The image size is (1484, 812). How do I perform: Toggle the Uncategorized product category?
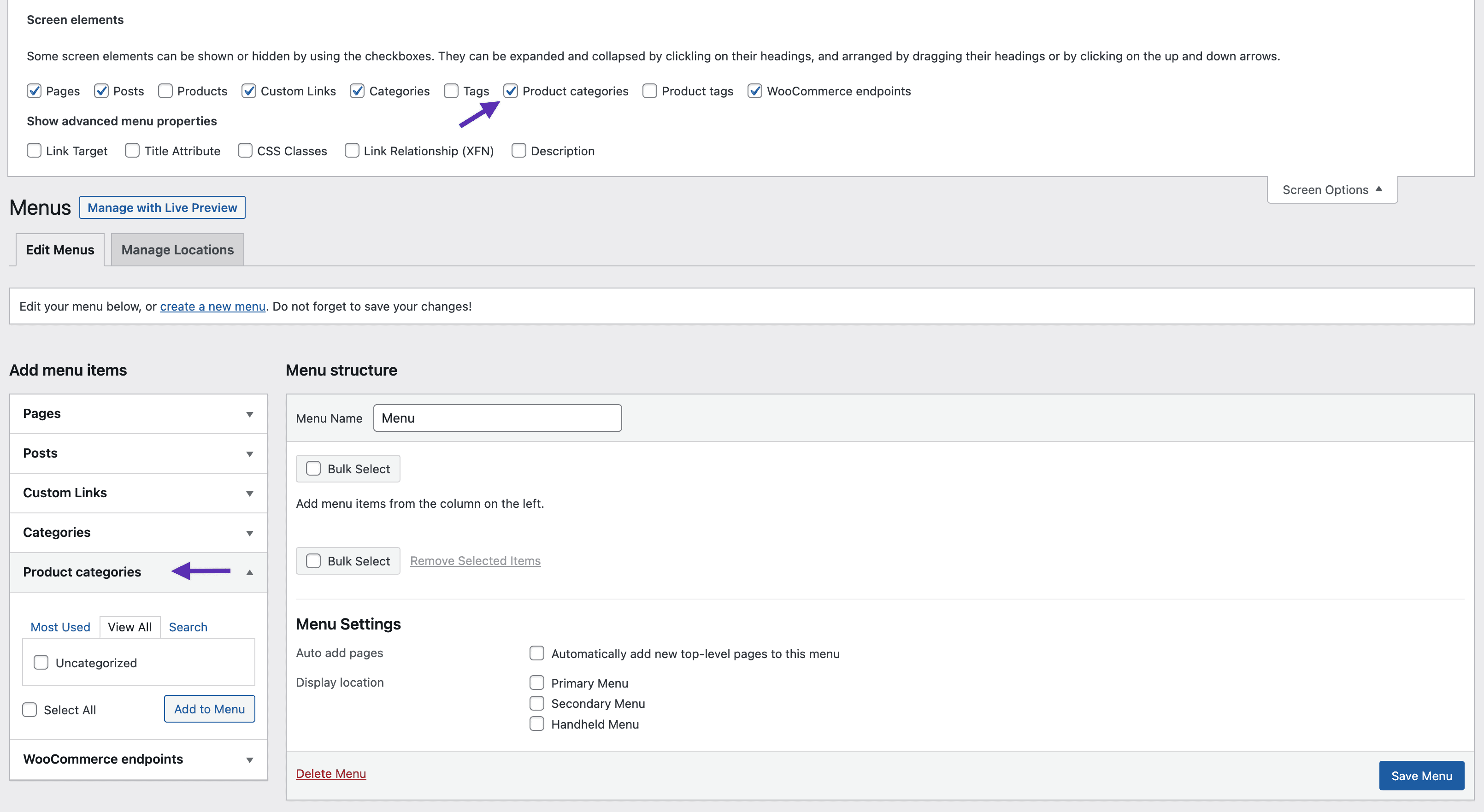tap(41, 663)
